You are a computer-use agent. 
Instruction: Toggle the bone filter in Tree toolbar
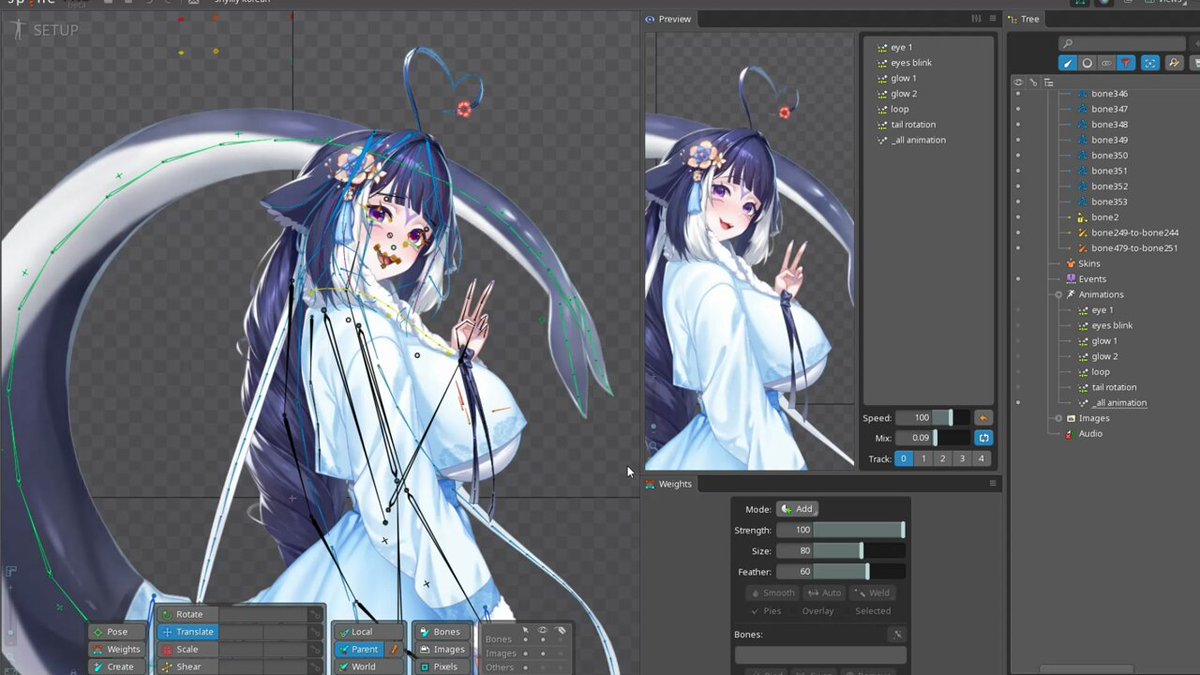(x=1067, y=63)
